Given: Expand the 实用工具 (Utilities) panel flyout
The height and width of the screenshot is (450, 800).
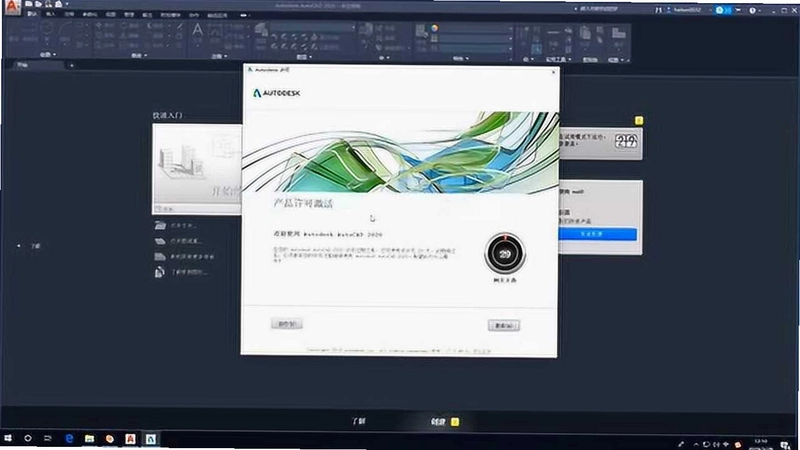Looking at the screenshot, I should (x=558, y=59).
